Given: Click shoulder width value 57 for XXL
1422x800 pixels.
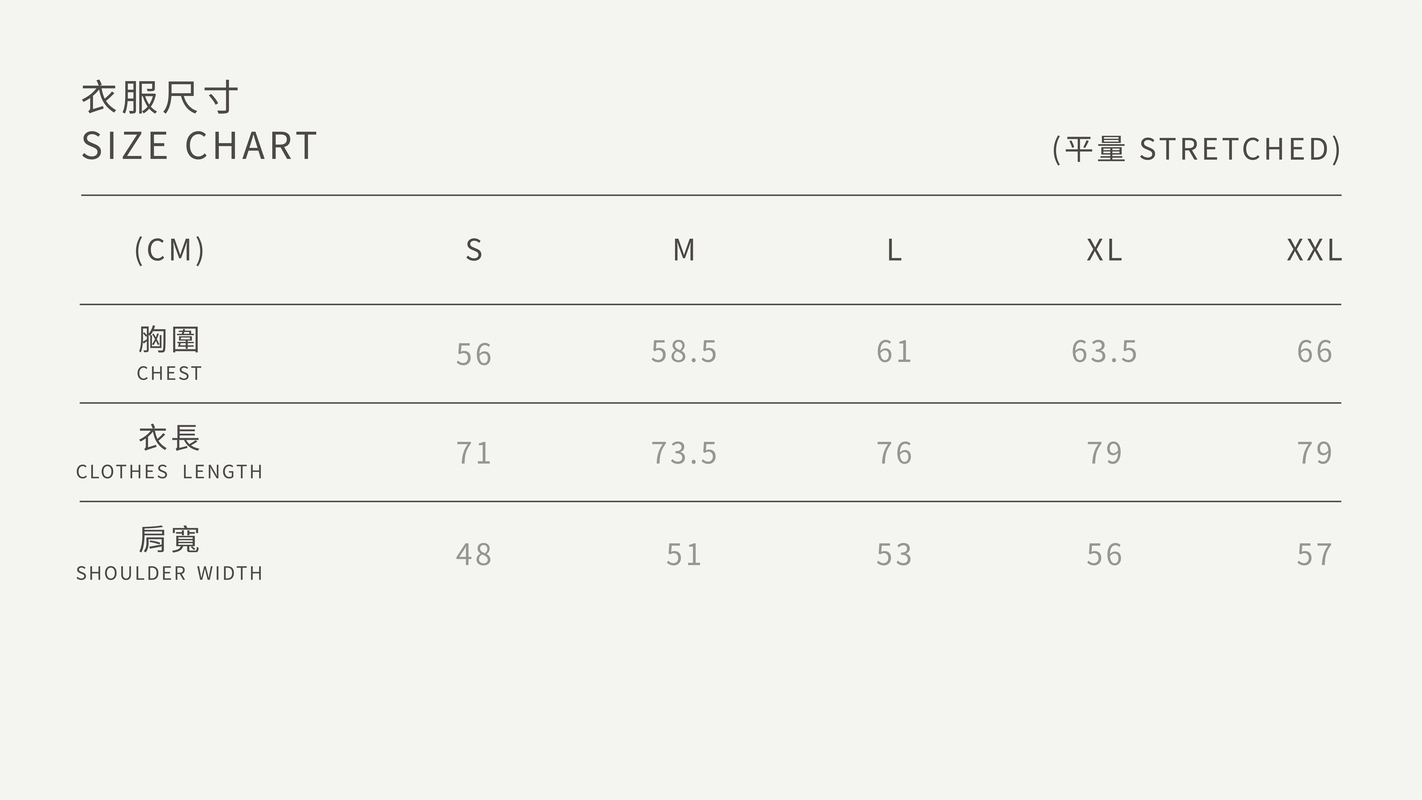Looking at the screenshot, I should coord(1314,555).
